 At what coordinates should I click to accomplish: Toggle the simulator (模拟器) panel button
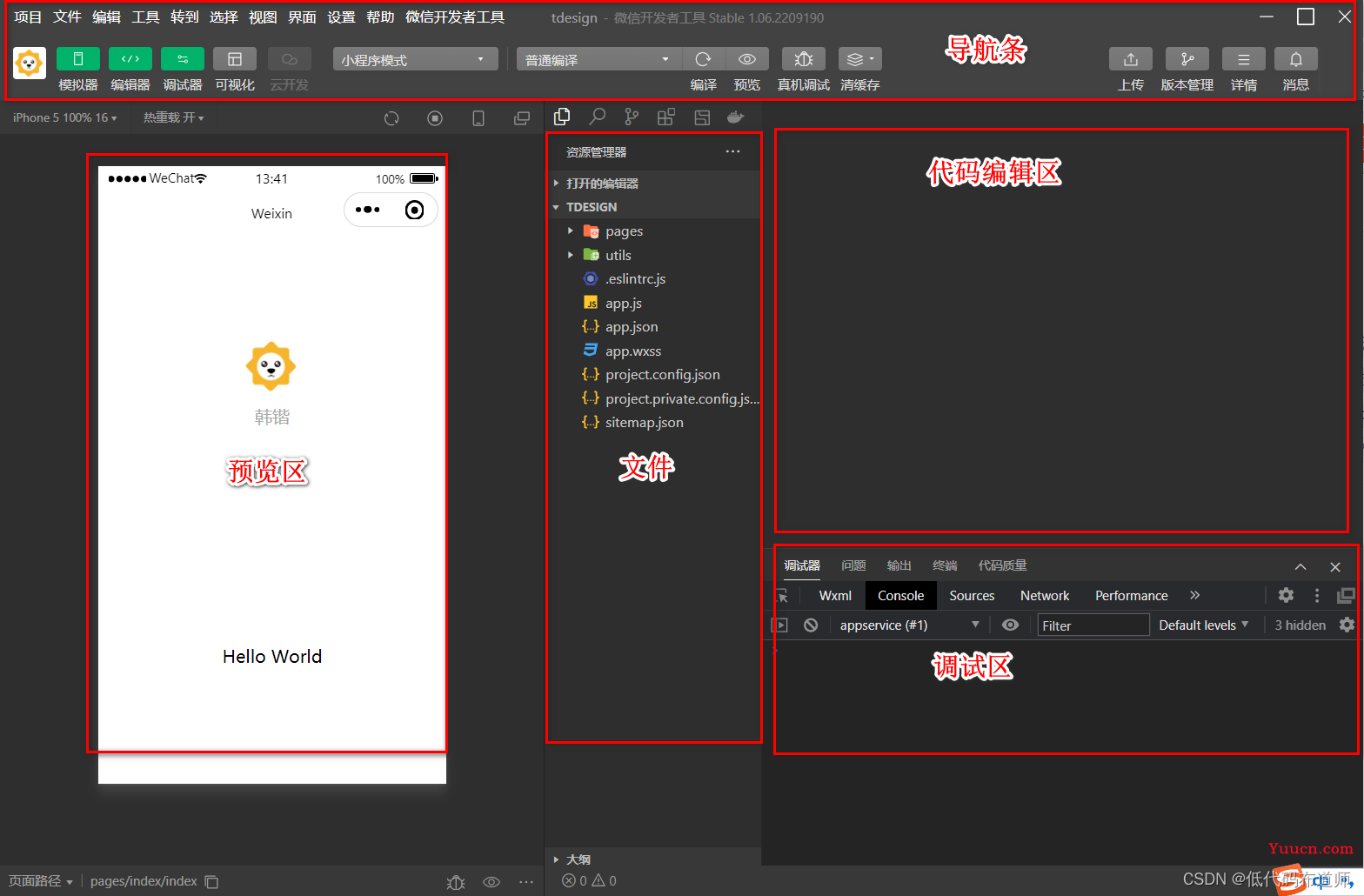click(x=77, y=59)
